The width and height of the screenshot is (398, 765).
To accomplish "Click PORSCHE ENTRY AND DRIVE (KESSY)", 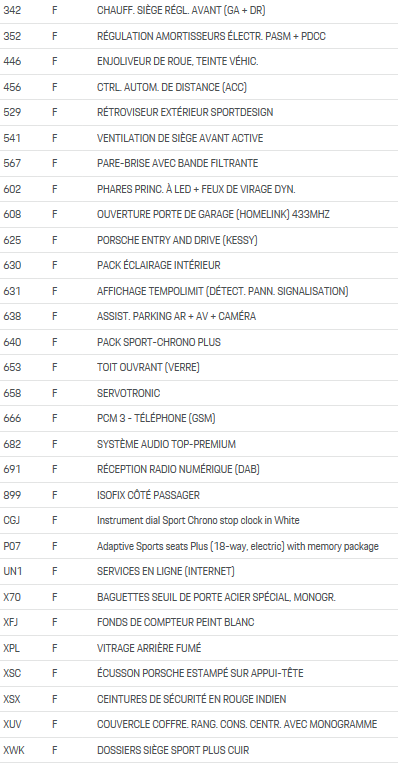I will (177, 240).
